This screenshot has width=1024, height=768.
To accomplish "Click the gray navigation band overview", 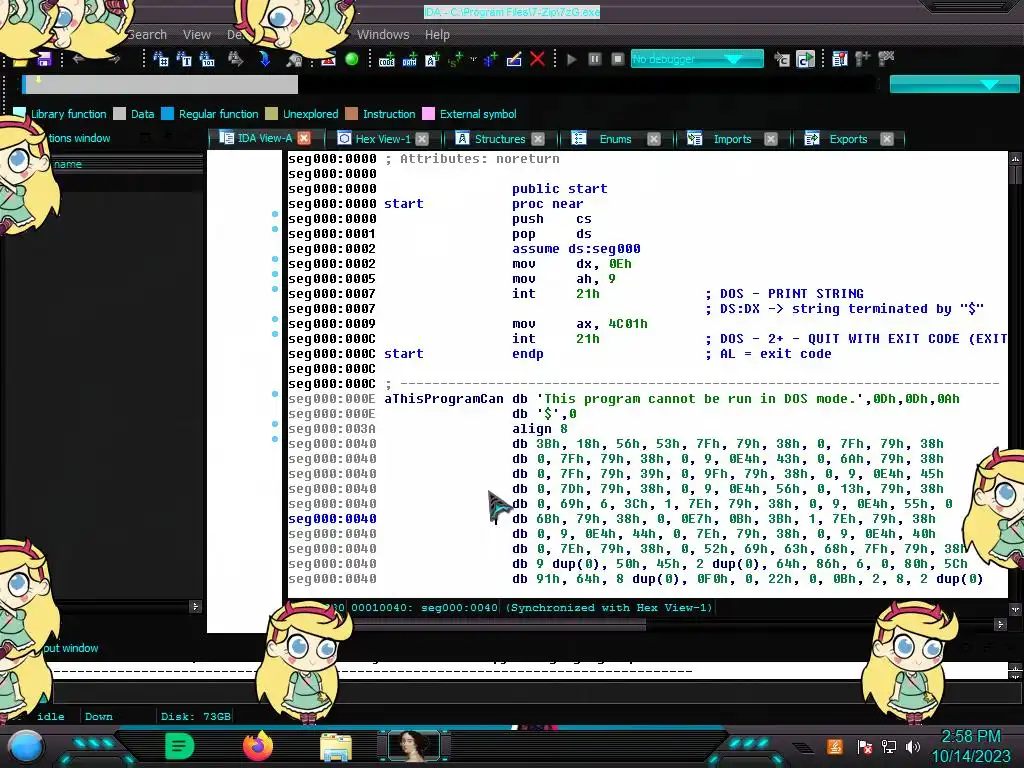I will 160,84.
